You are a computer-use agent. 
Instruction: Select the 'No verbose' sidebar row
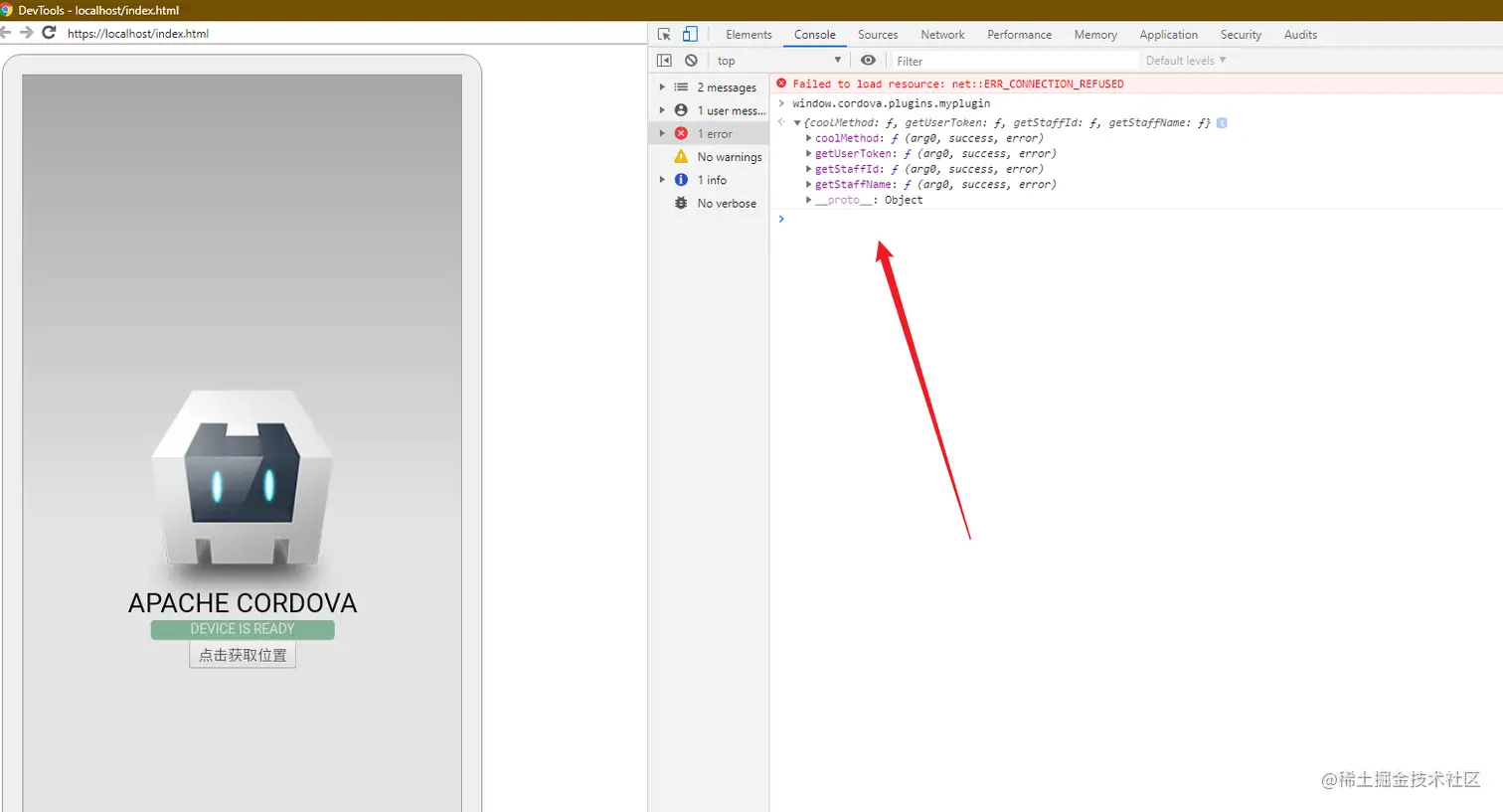(709, 203)
